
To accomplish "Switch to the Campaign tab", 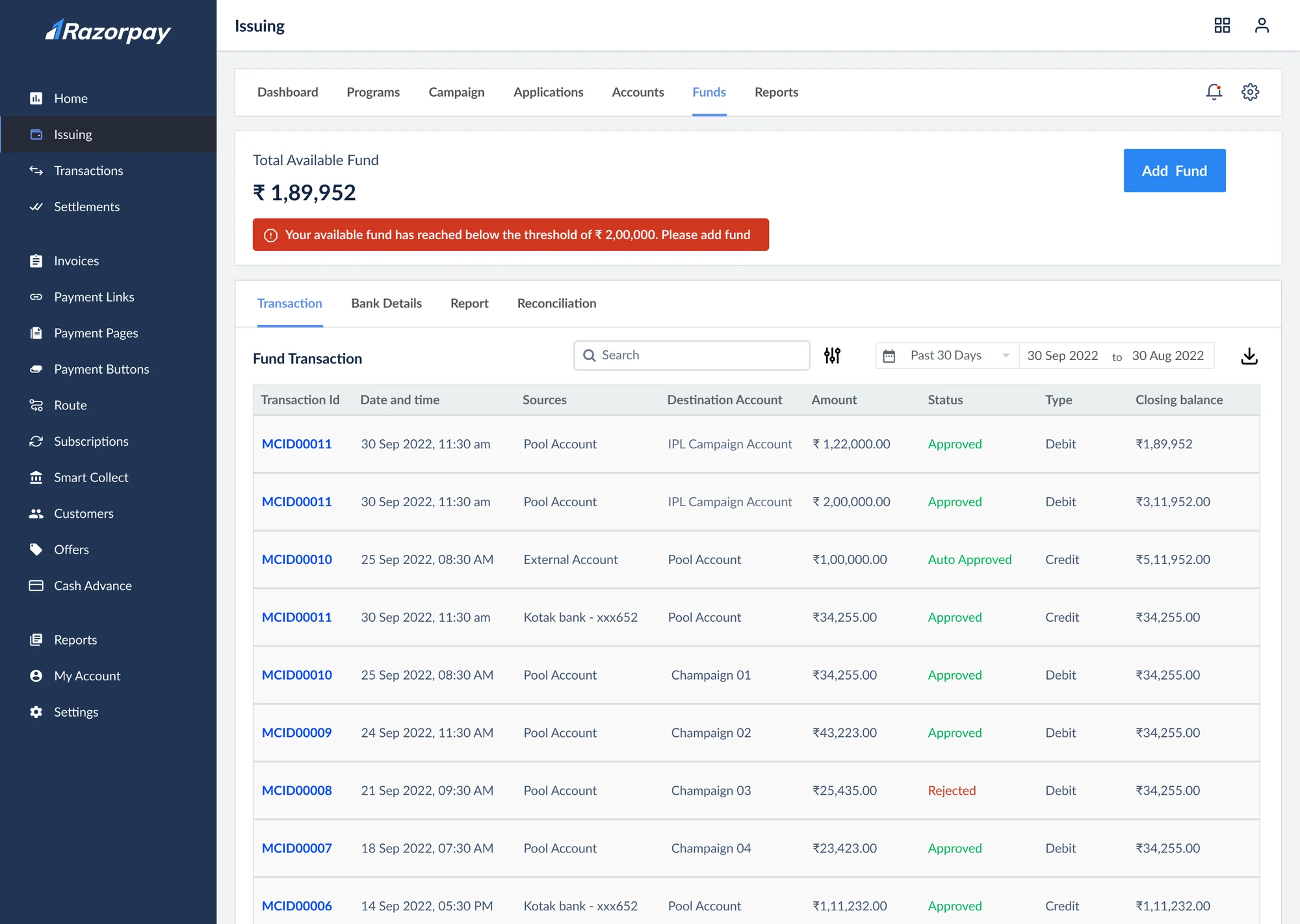I will tap(456, 92).
